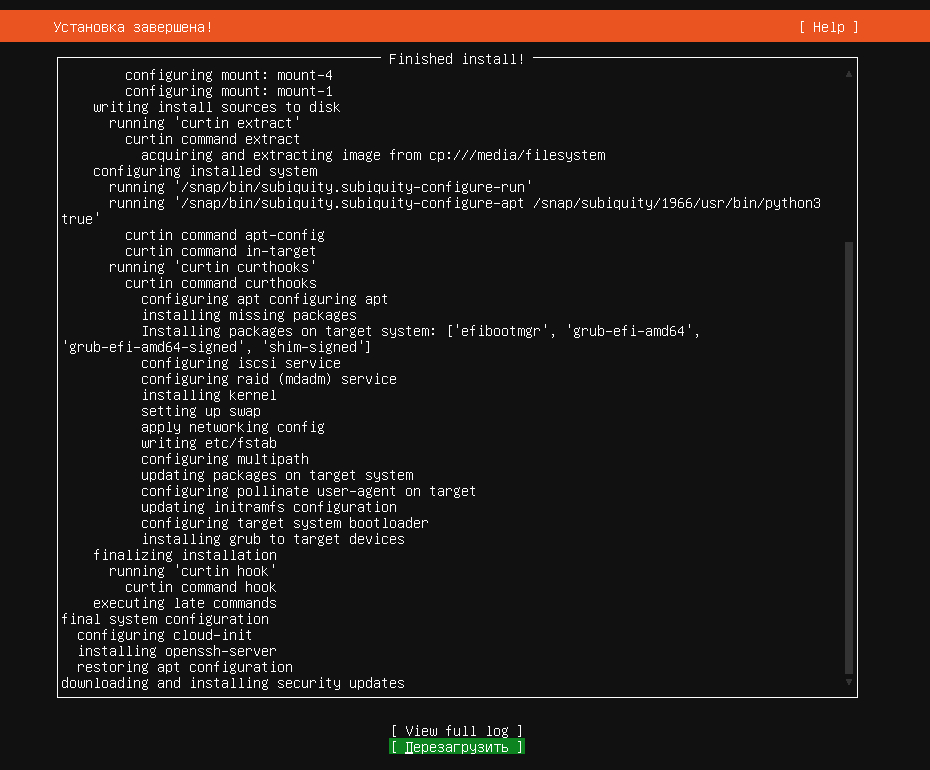The width and height of the screenshot is (930, 770).
Task: Select 'installing grub to target devices' line
Action: (273, 539)
